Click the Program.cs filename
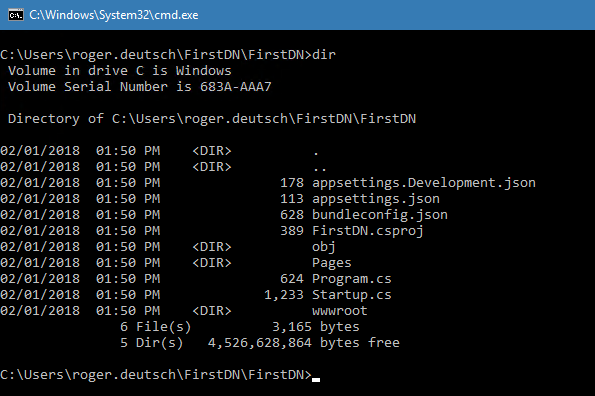 point(351,279)
